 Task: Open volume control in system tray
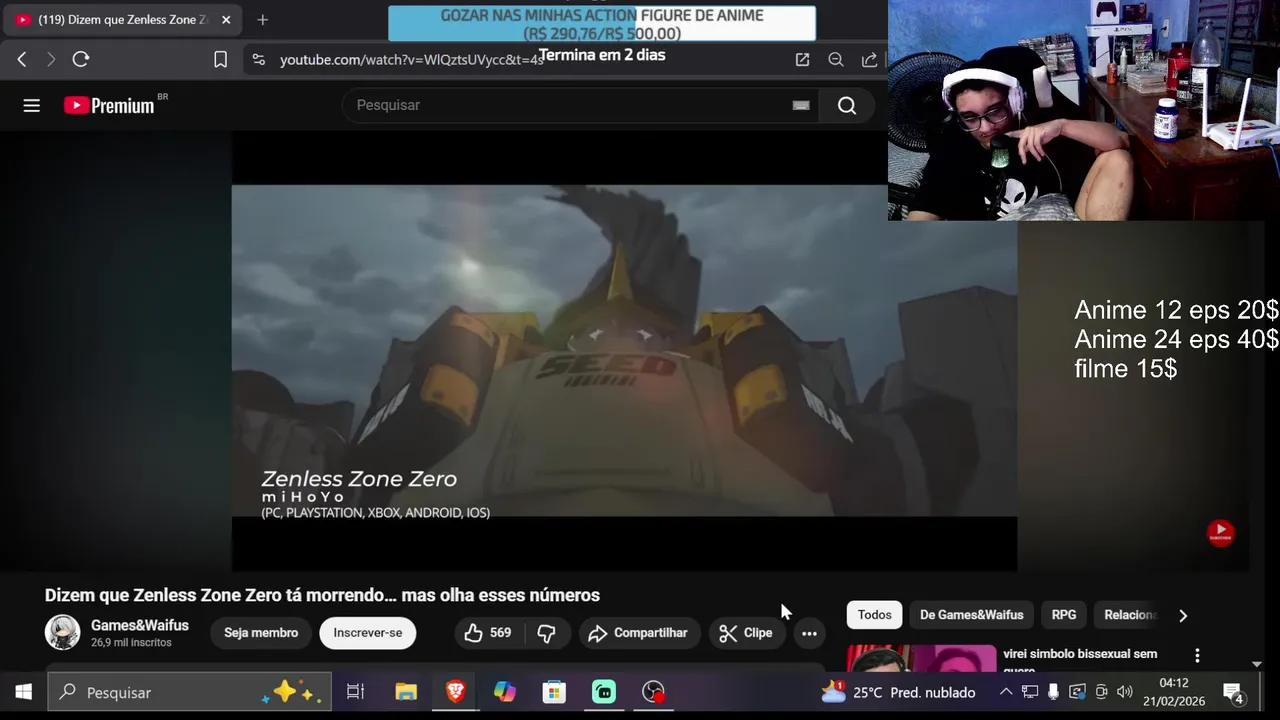[1125, 692]
